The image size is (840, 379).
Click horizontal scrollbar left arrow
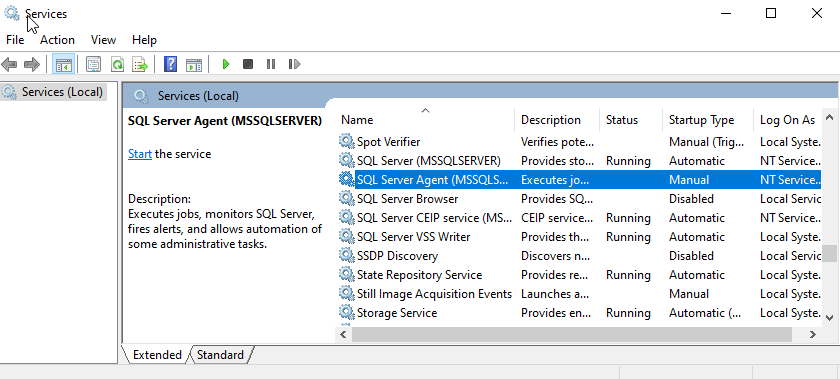coord(343,335)
